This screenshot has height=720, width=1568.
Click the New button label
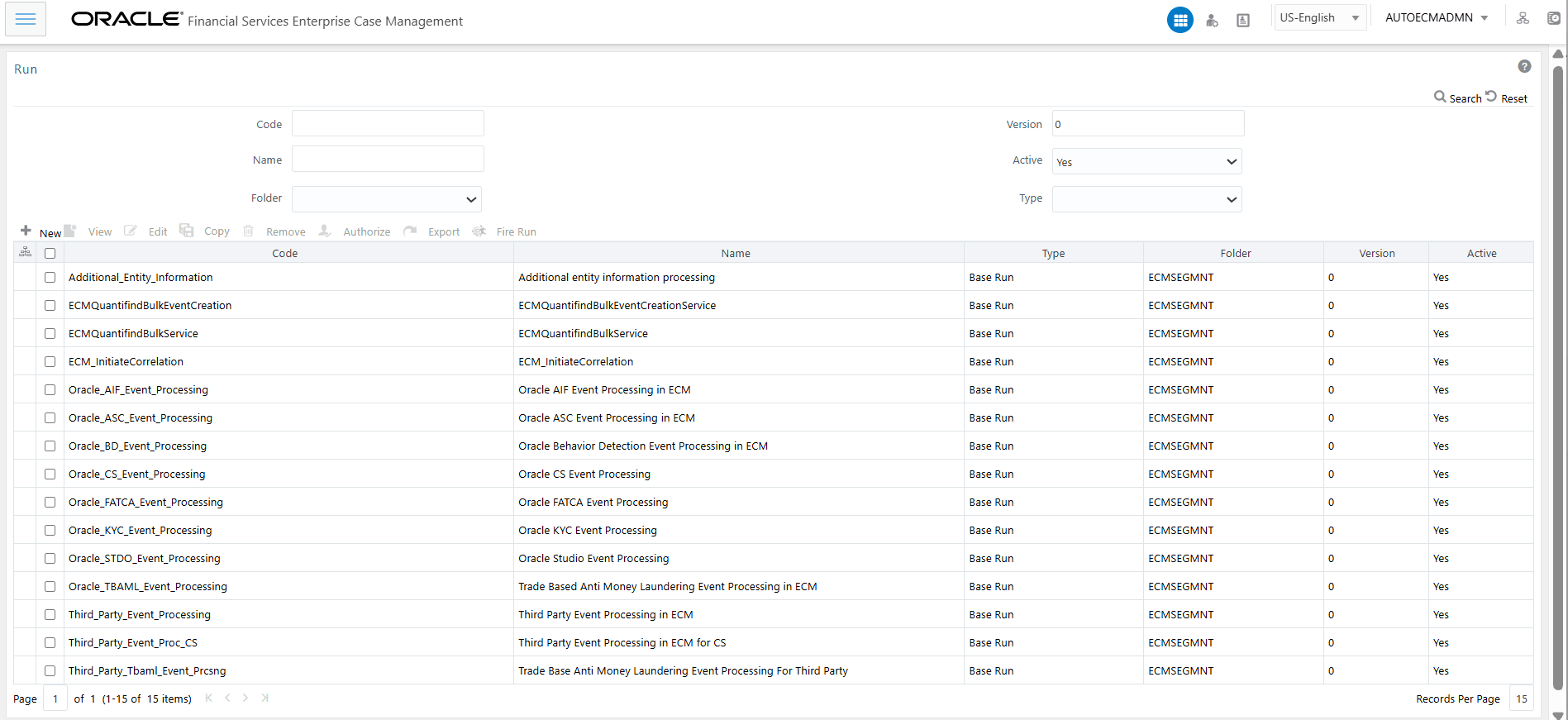coord(50,233)
